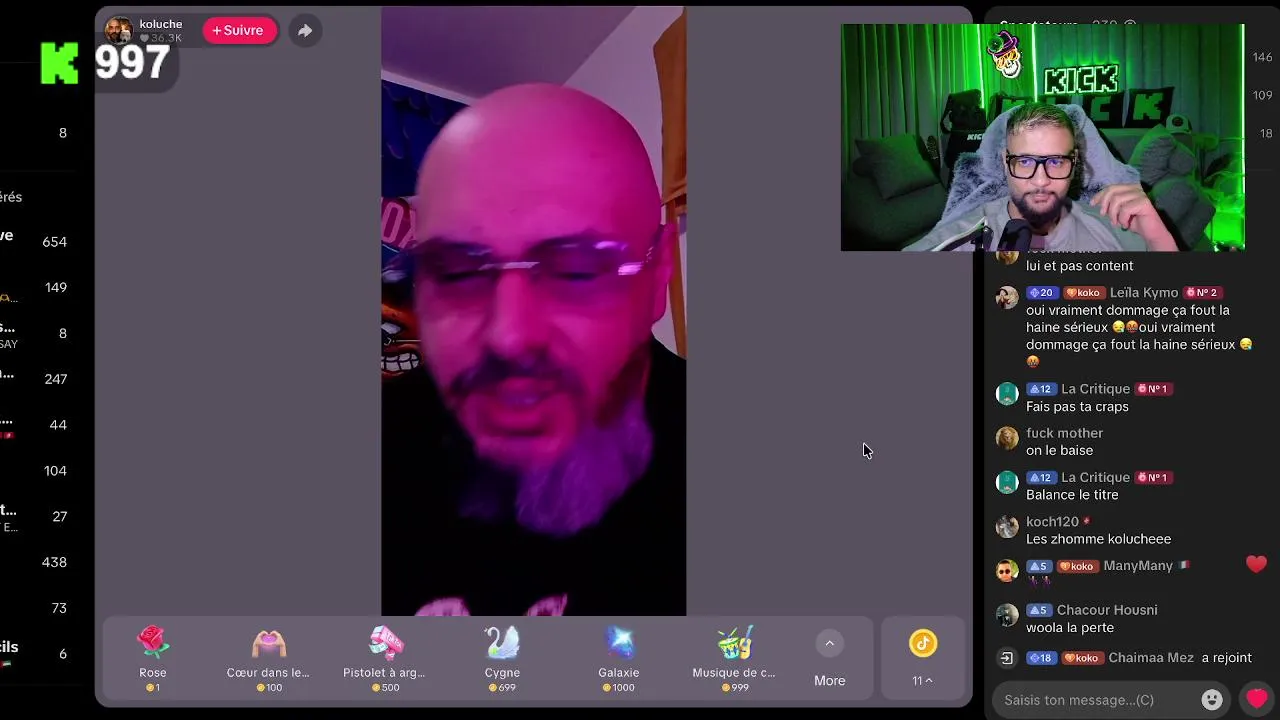Click the 'Balance le titre' message

(x=1072, y=495)
